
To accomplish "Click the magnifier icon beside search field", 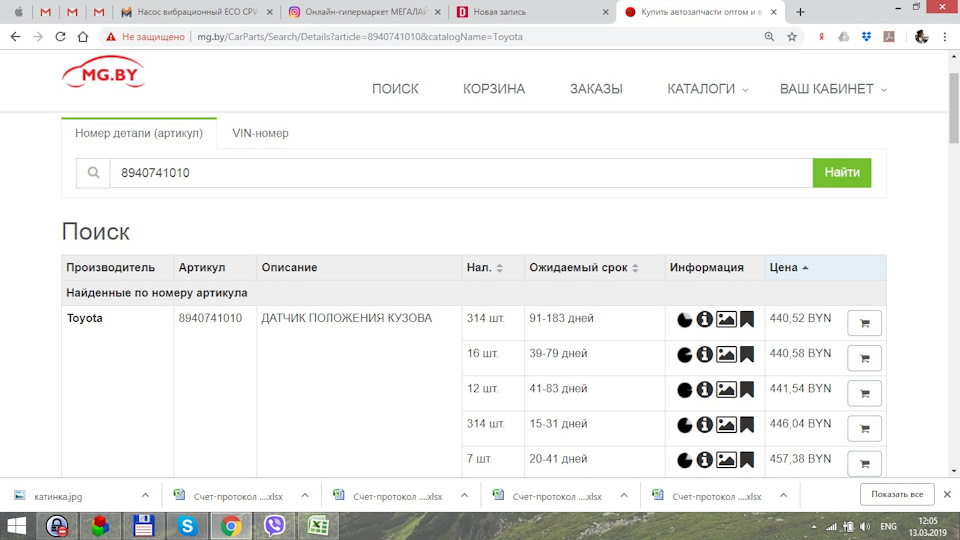I will 93,173.
